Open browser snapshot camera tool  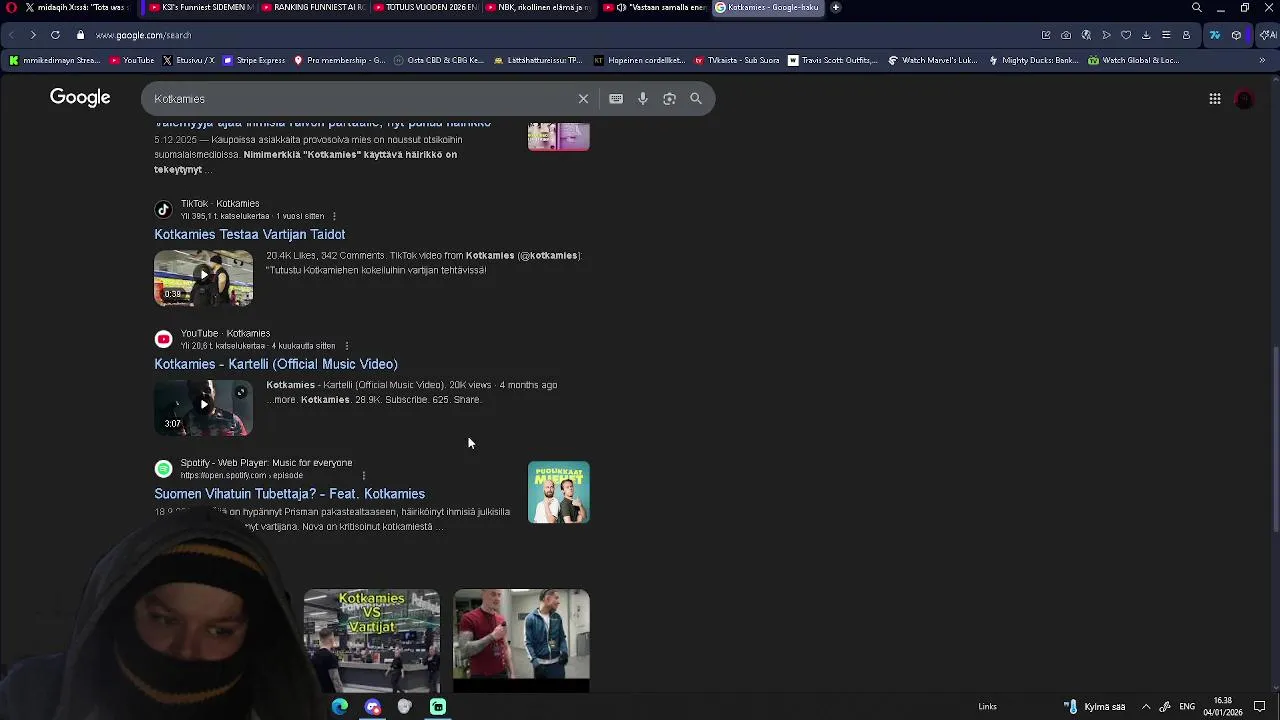(1066, 35)
